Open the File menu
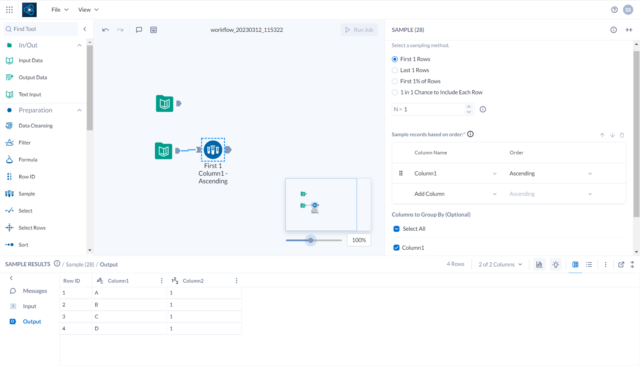 coord(60,10)
